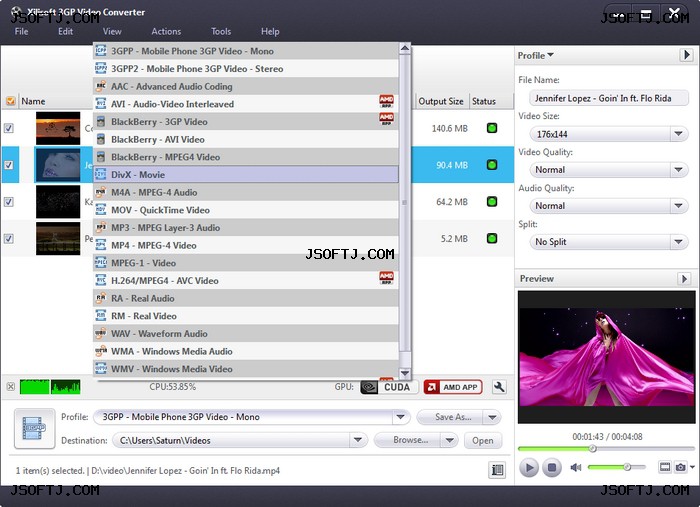Click the MOV QuickTime format icon
This screenshot has width=700, height=507.
pos(101,210)
